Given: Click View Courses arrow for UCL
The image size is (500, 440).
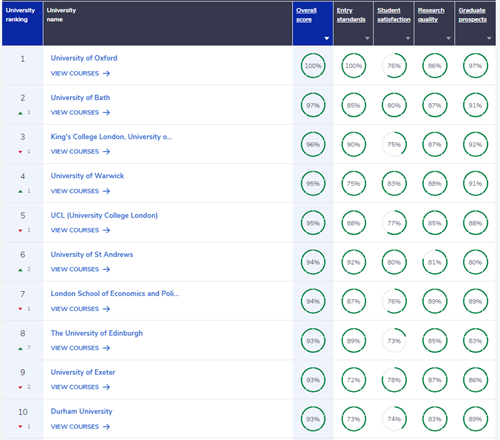Looking at the screenshot, I should [x=106, y=230].
